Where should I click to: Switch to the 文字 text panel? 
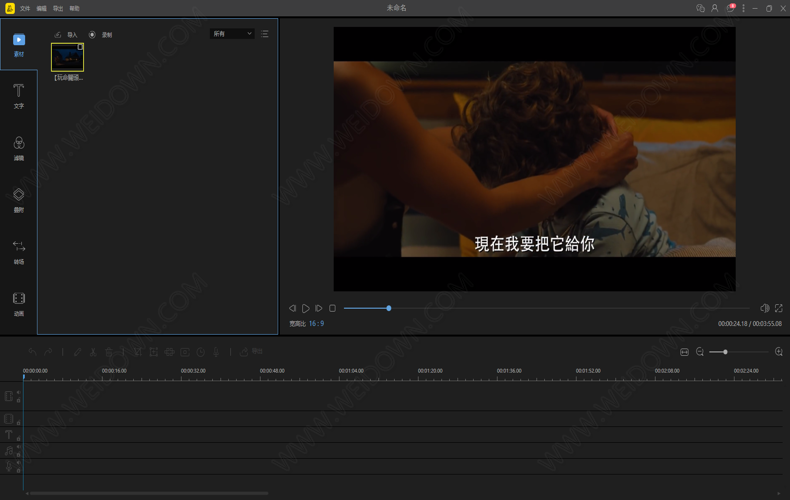click(19, 96)
